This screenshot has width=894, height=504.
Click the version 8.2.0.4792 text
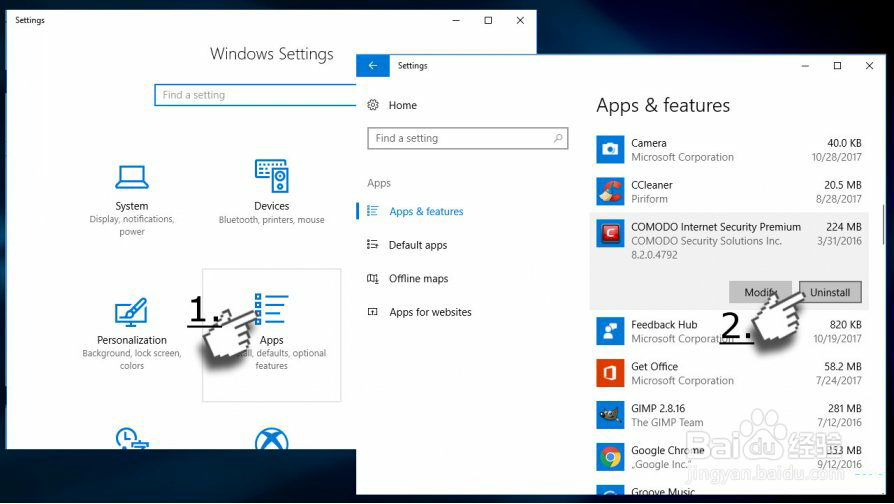pyautogui.click(x=655, y=254)
